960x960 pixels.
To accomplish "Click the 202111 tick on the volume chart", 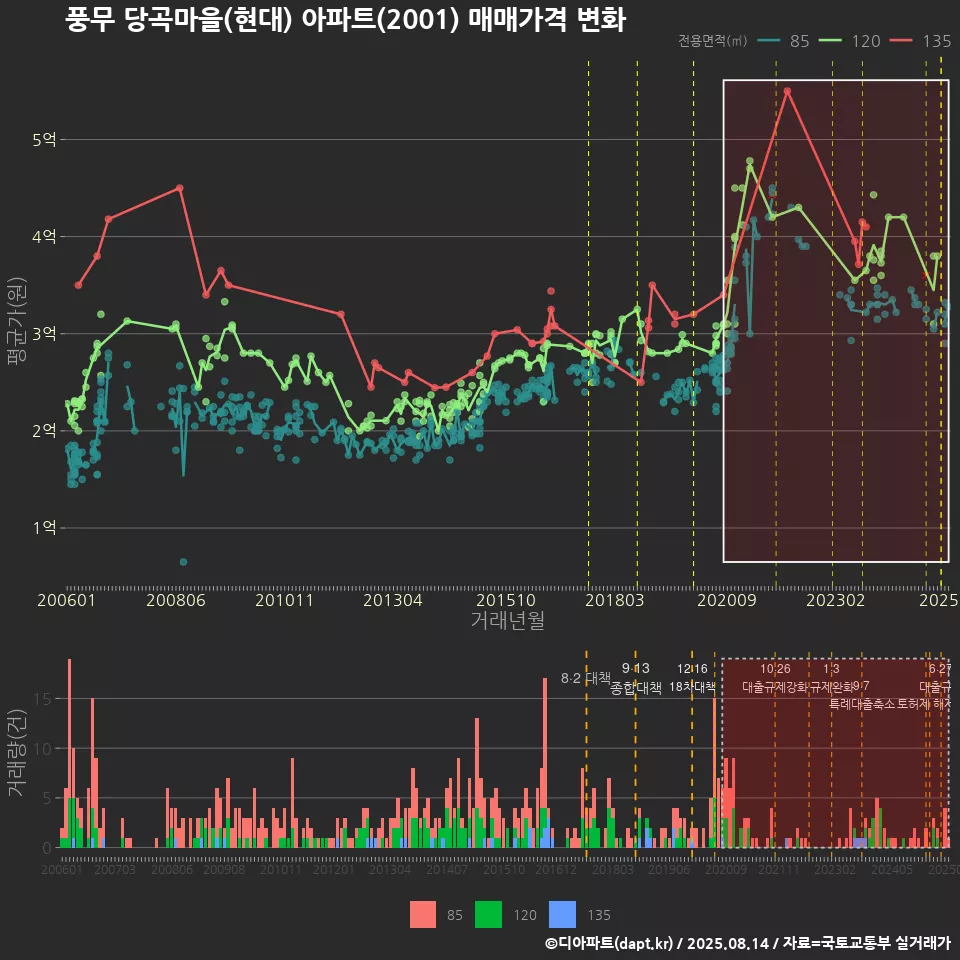I will 779,869.
